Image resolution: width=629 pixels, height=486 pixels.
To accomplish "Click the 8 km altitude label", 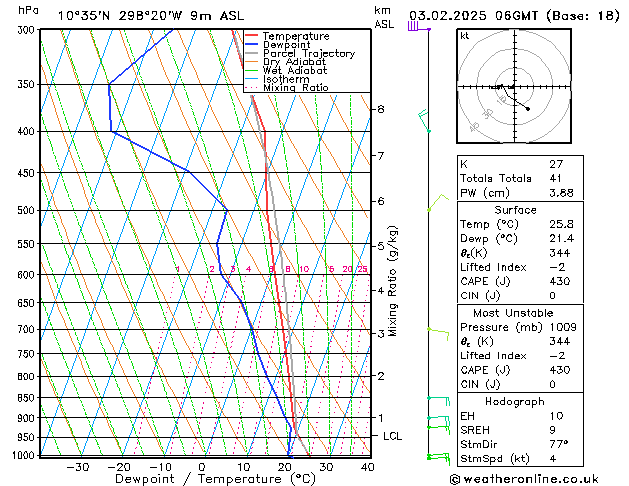I will [x=381, y=109].
